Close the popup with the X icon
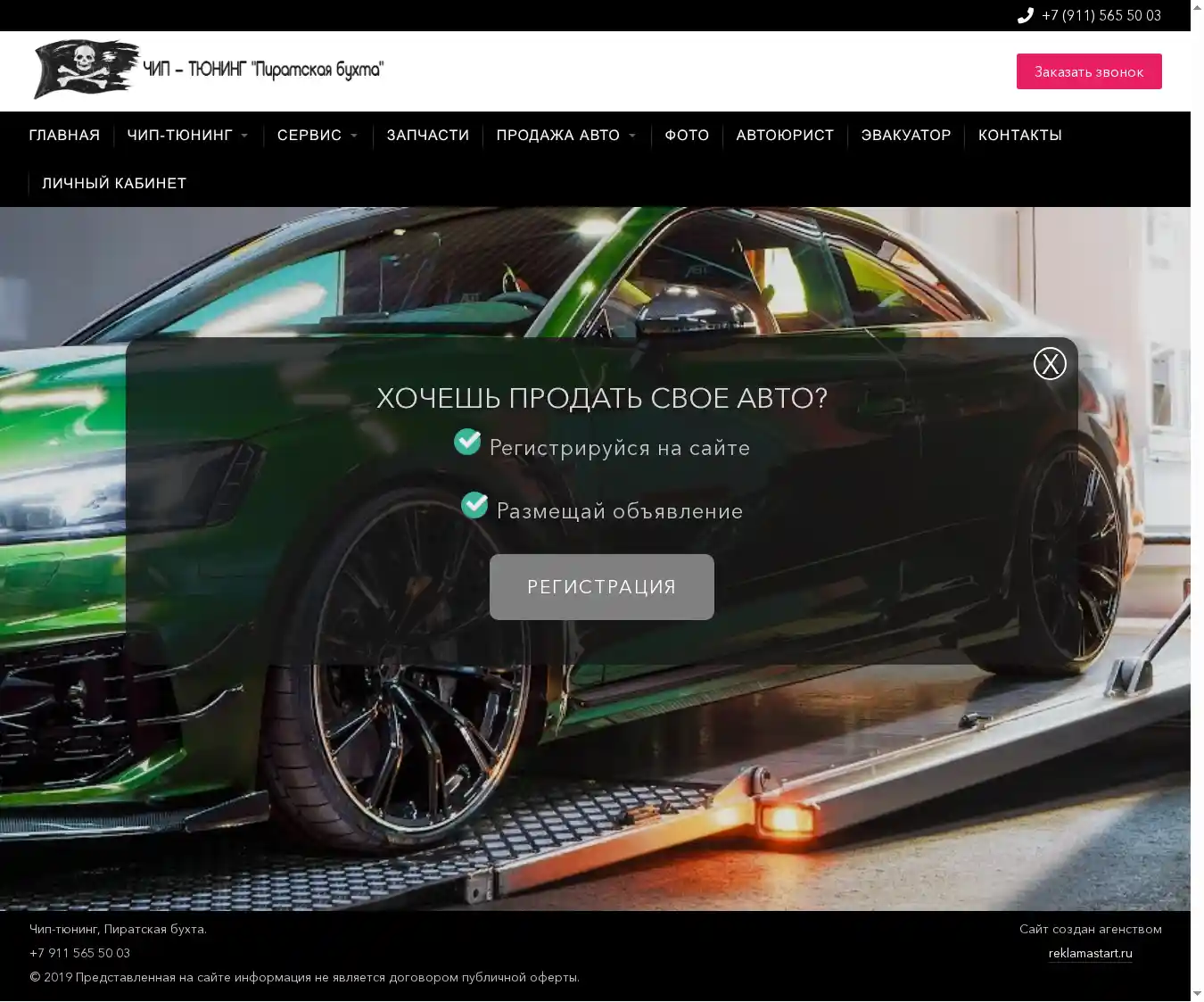Screen dimensions: 1204x1002 (x=1050, y=363)
